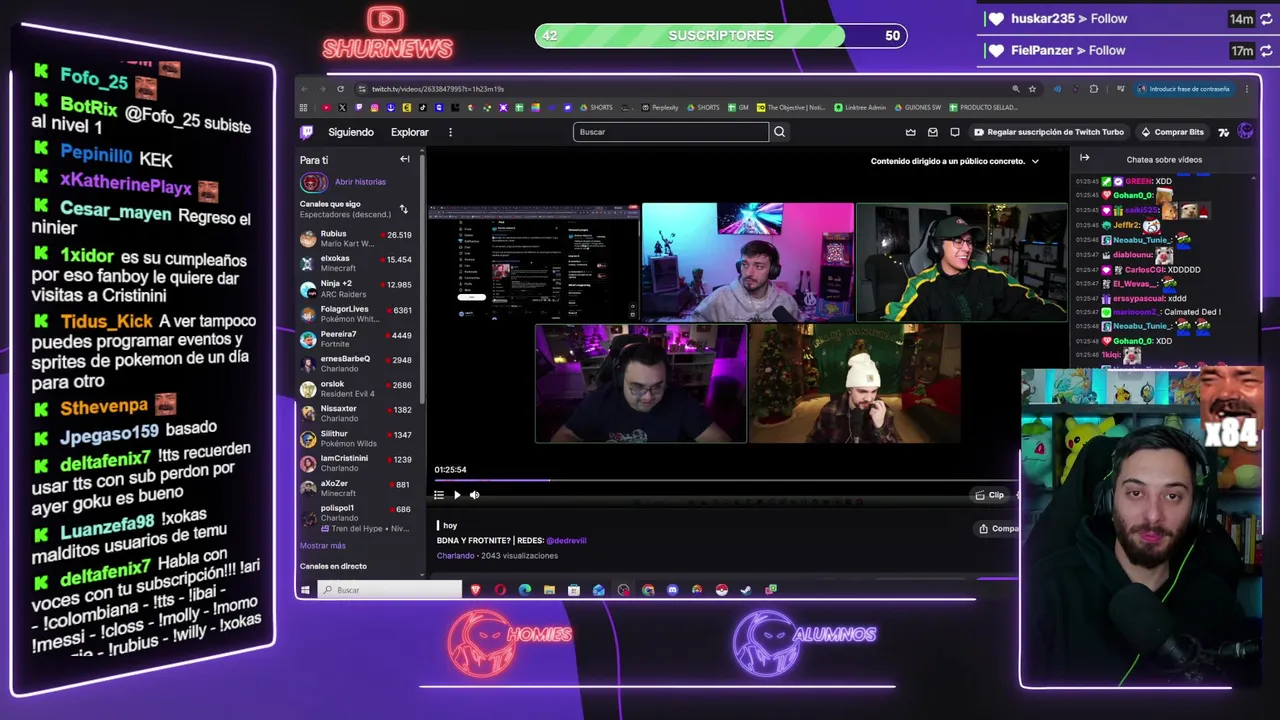Open browser extensions puzzle icon
This screenshot has height=720, width=1280.
(x=1093, y=89)
